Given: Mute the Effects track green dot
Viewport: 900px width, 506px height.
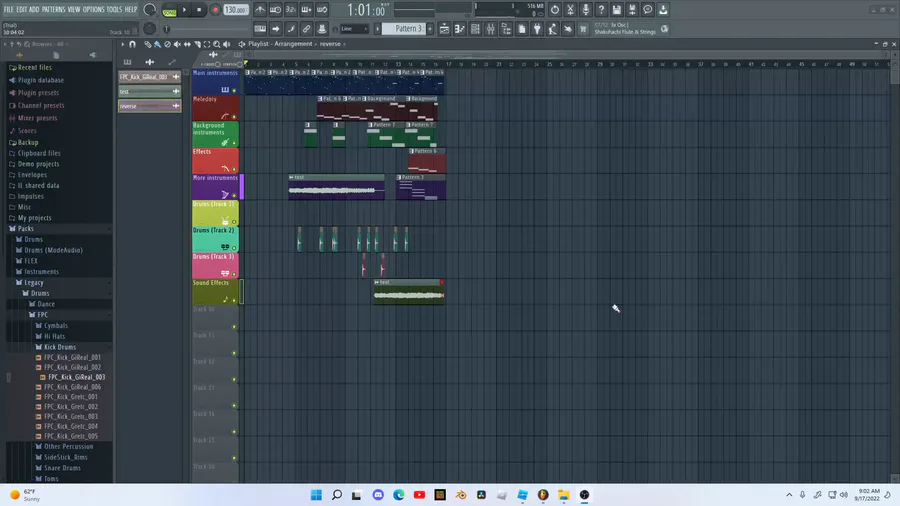Looking at the screenshot, I should click(234, 169).
